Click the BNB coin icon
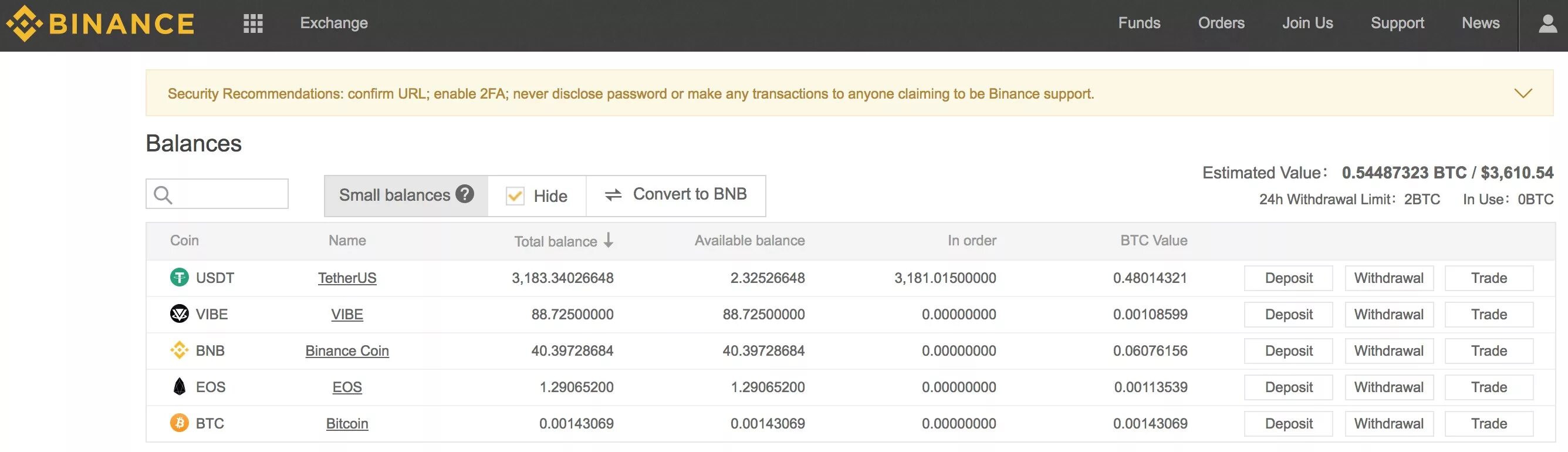The image size is (1568, 452). pyautogui.click(x=179, y=350)
